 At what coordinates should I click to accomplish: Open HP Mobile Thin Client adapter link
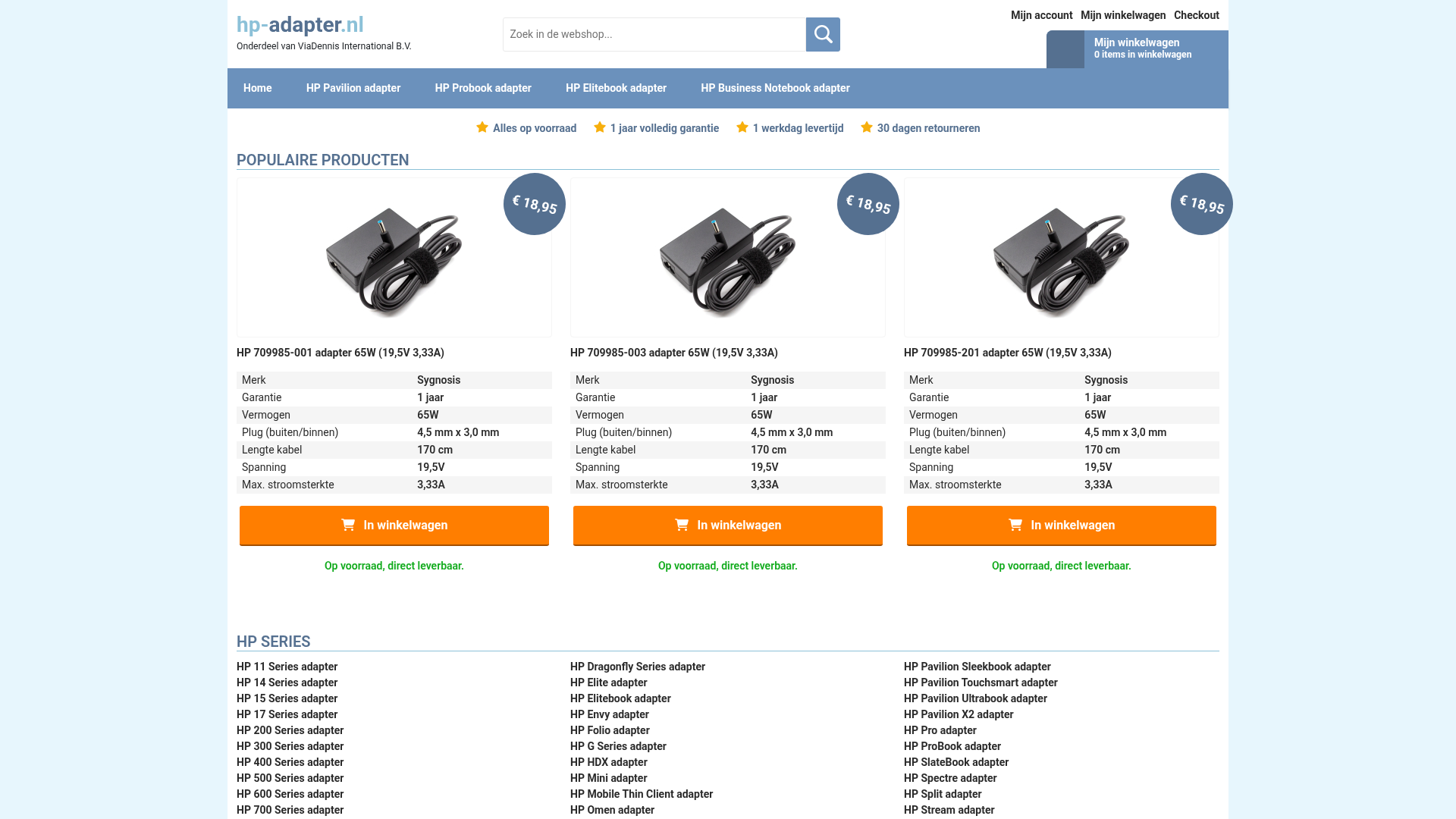click(642, 794)
